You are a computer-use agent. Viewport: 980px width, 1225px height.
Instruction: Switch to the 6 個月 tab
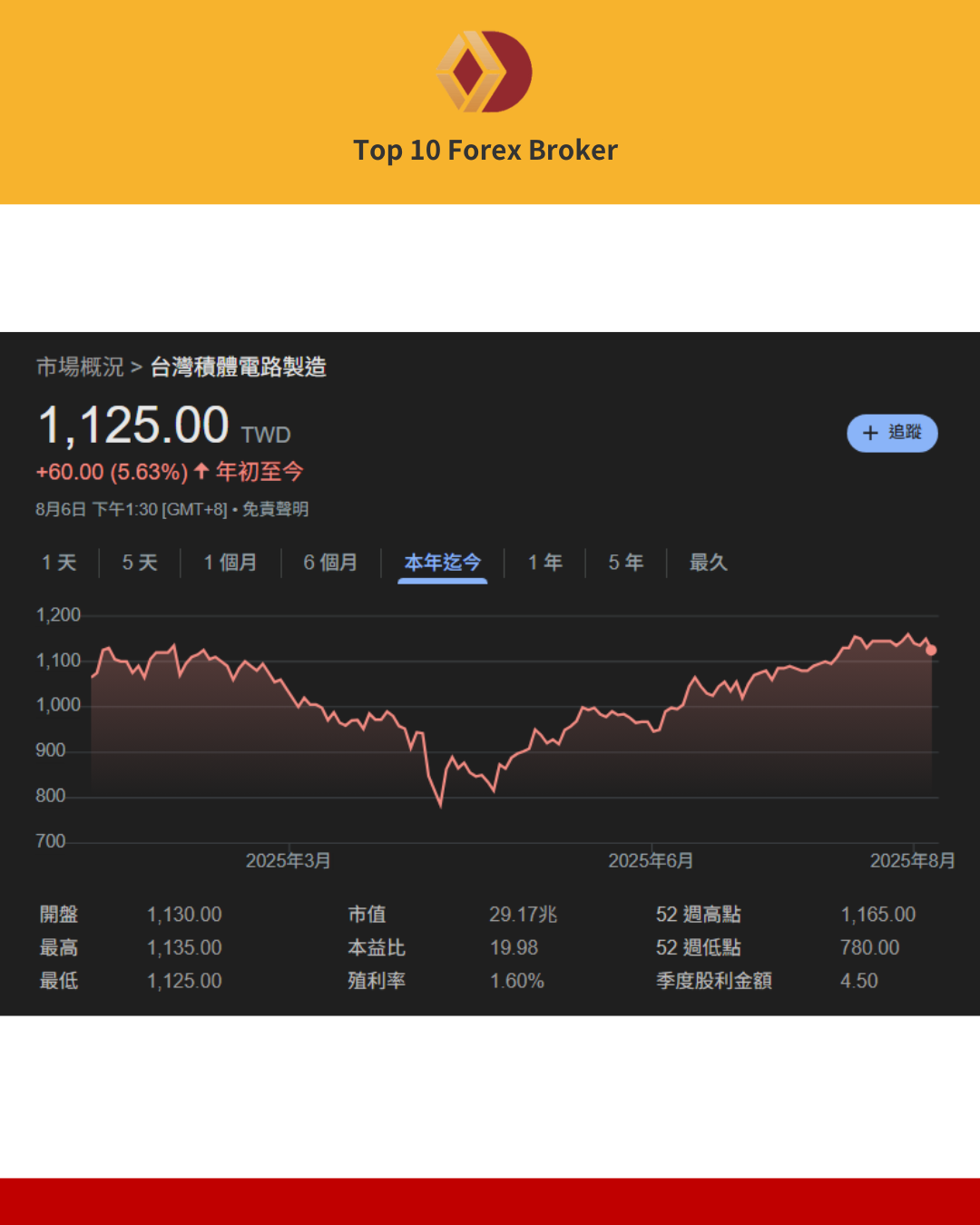point(330,563)
